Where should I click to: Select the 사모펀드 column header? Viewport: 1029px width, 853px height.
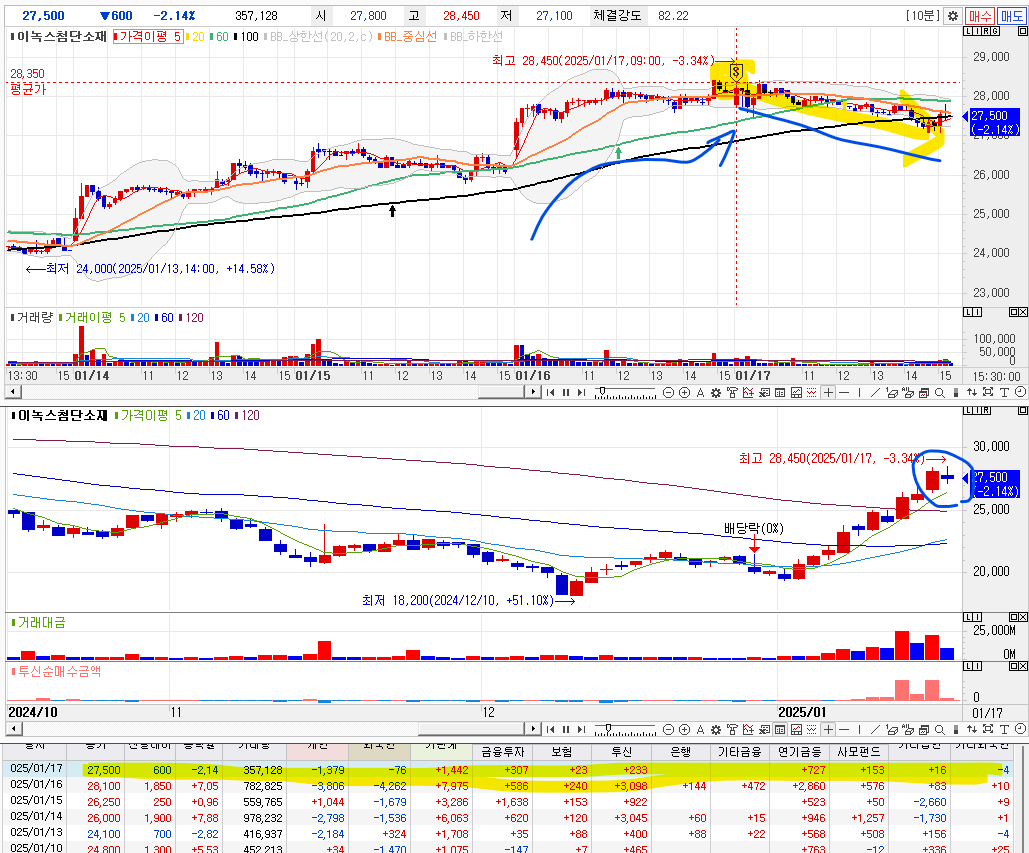pos(858,752)
